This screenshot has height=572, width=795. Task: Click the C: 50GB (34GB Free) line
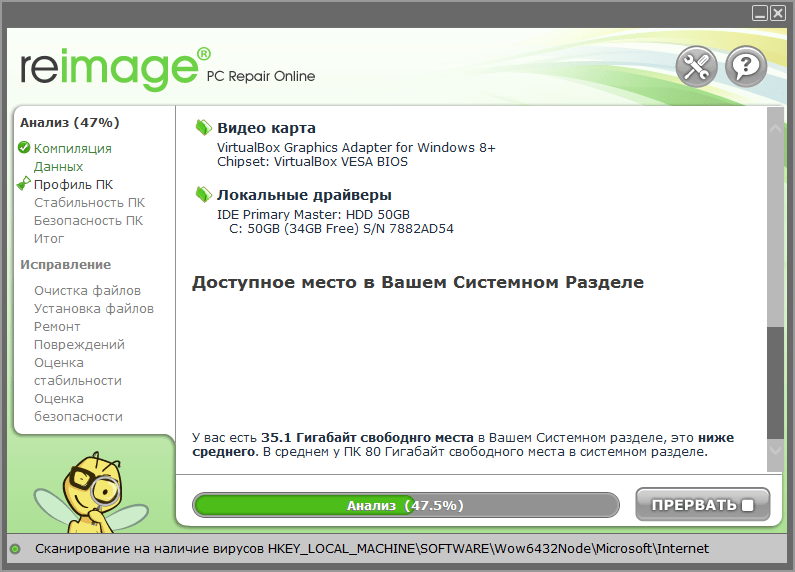click(341, 229)
